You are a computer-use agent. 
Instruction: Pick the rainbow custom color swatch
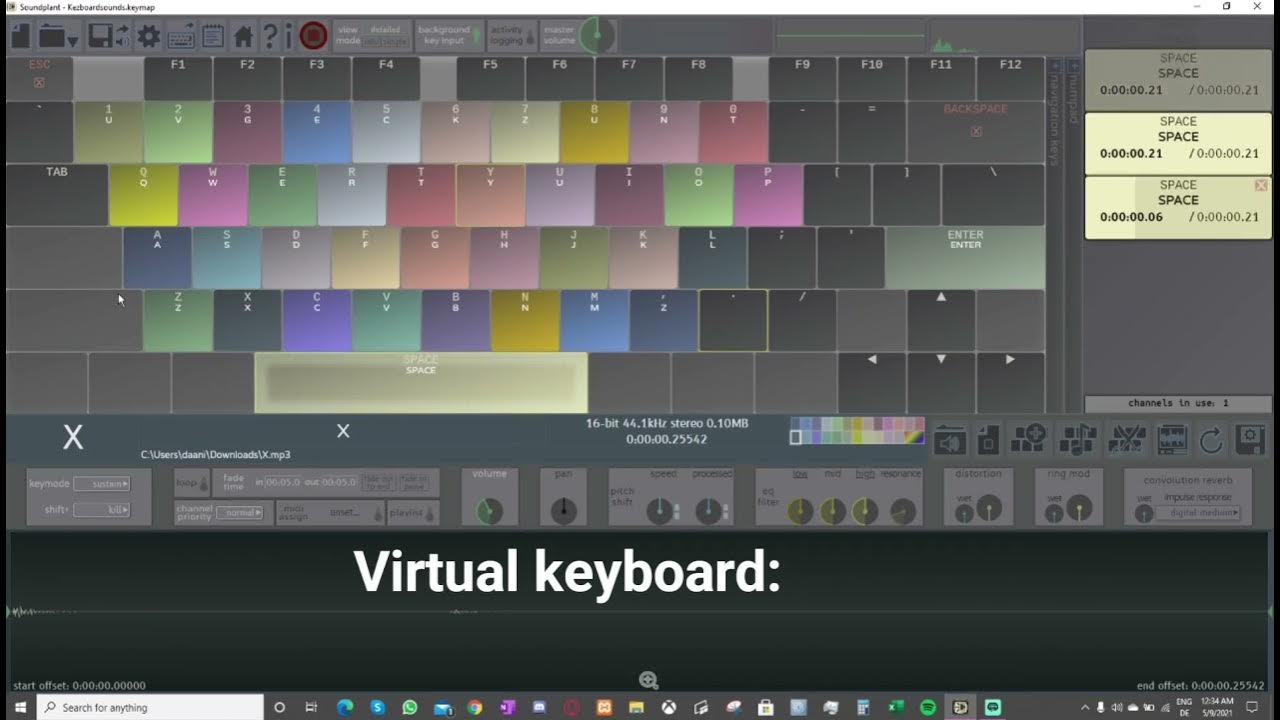916,437
